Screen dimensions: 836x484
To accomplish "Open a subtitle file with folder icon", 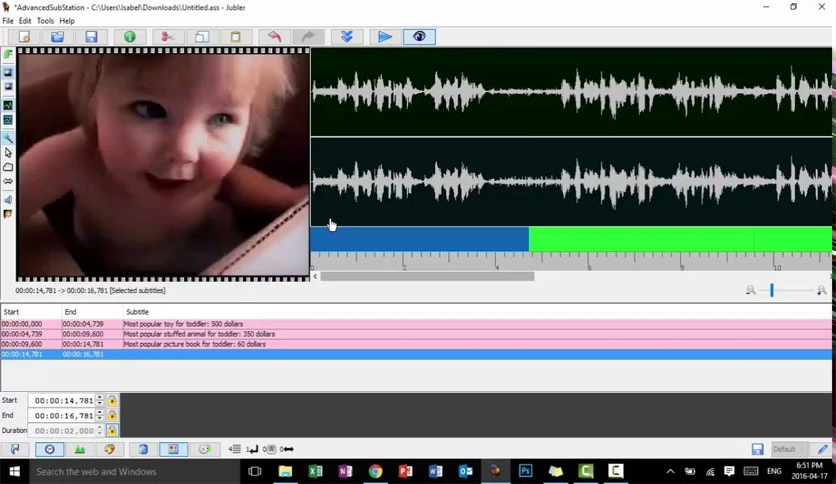I will (x=58, y=37).
